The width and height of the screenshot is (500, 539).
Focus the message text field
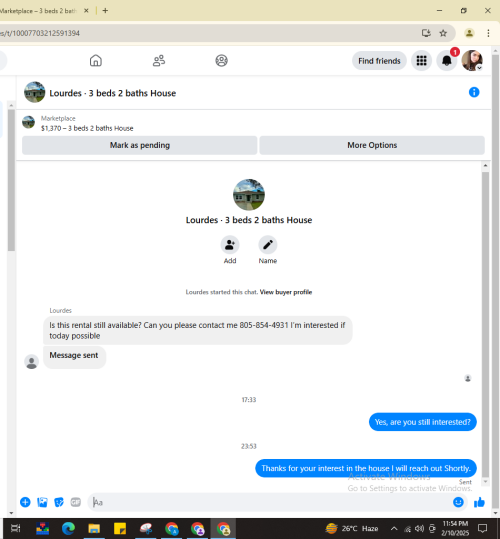270,503
